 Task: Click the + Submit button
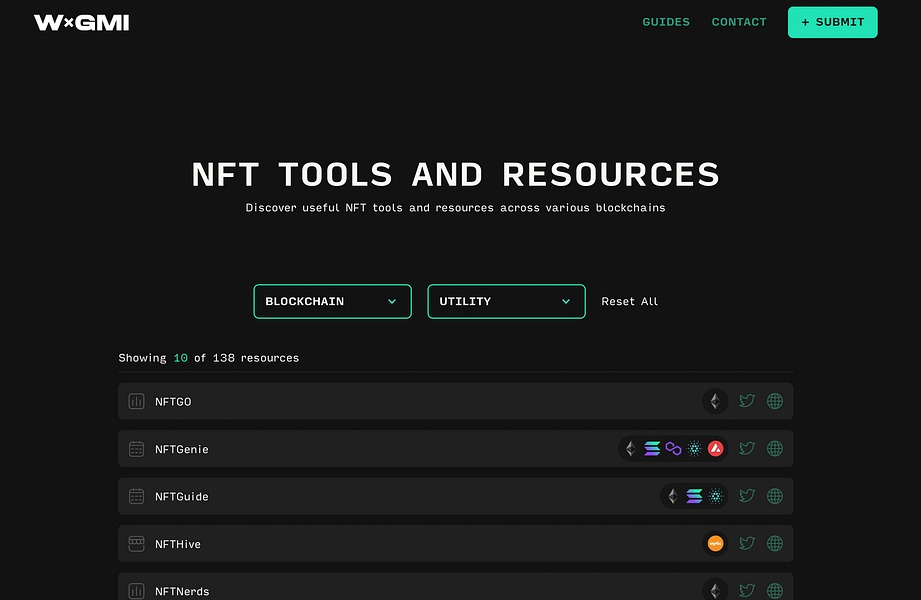tap(832, 22)
